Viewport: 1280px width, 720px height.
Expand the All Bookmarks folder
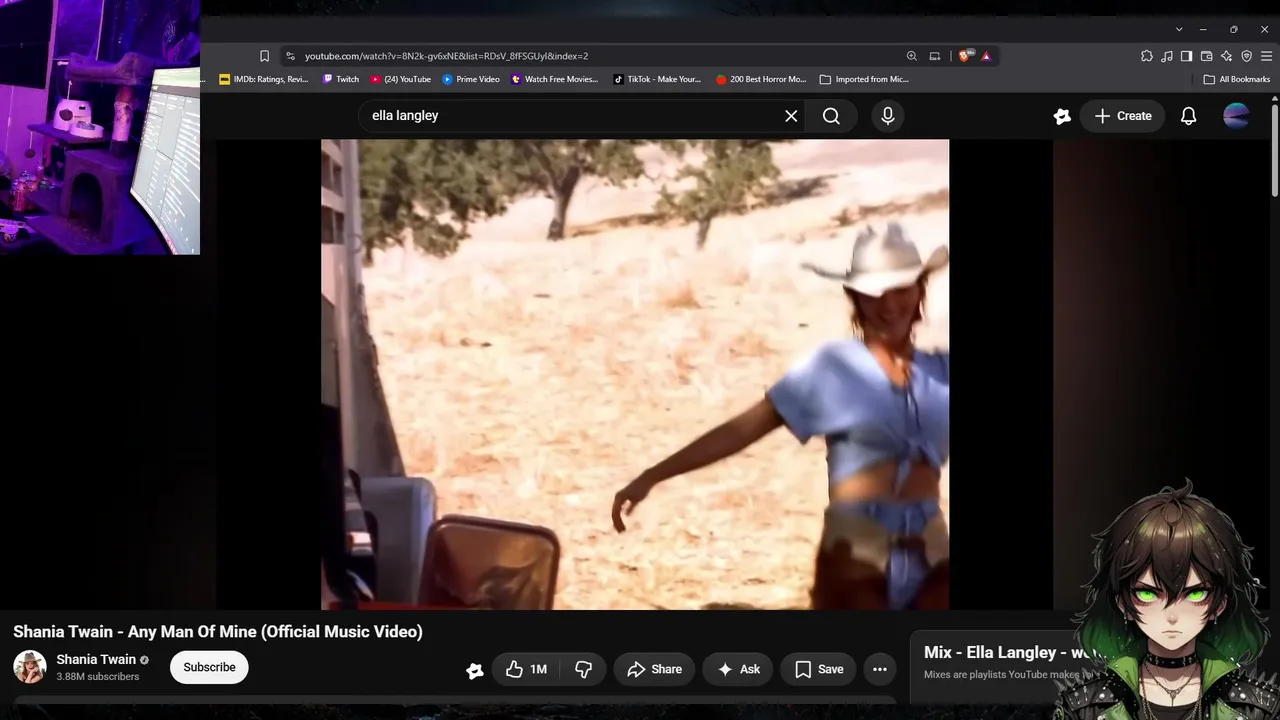click(x=1237, y=79)
